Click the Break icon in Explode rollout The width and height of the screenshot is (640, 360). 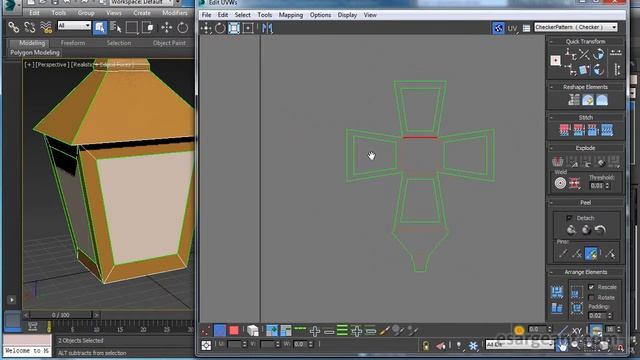click(x=558, y=162)
